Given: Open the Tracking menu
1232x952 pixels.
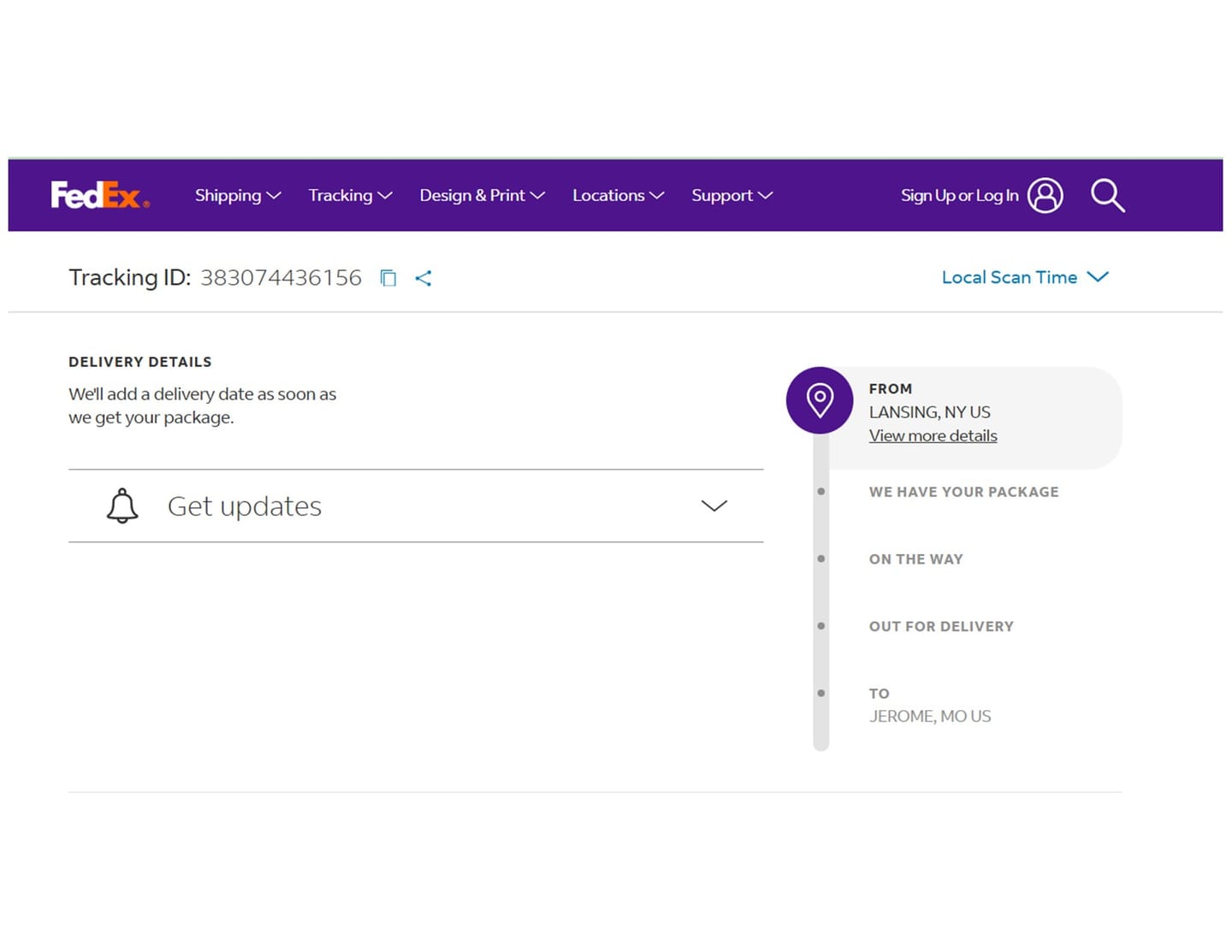Looking at the screenshot, I should 350,196.
